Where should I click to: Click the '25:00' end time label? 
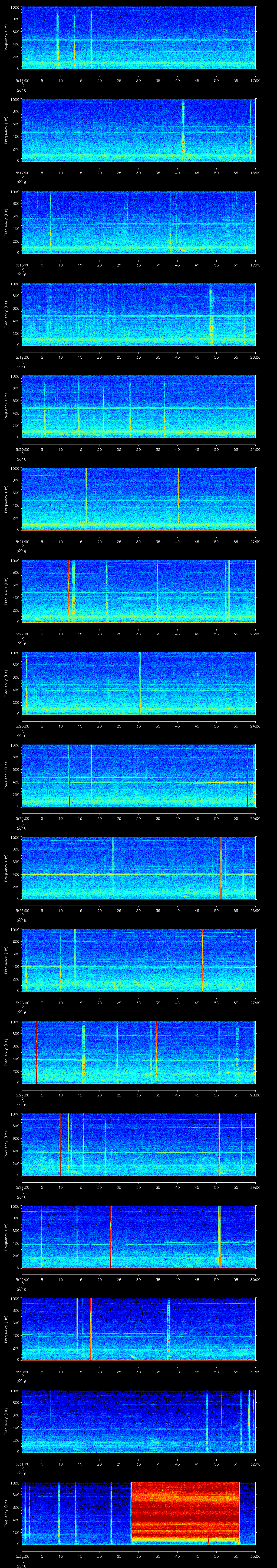(256, 818)
